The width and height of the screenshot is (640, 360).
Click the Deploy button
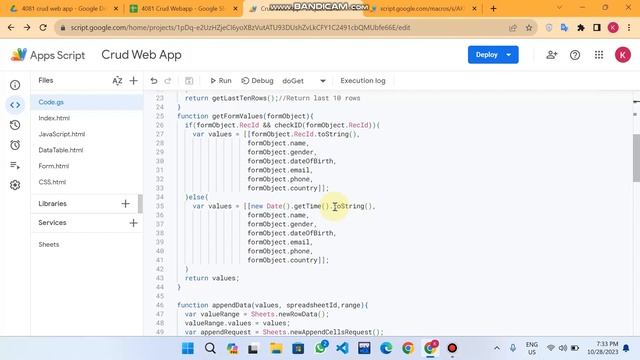[x=486, y=55]
